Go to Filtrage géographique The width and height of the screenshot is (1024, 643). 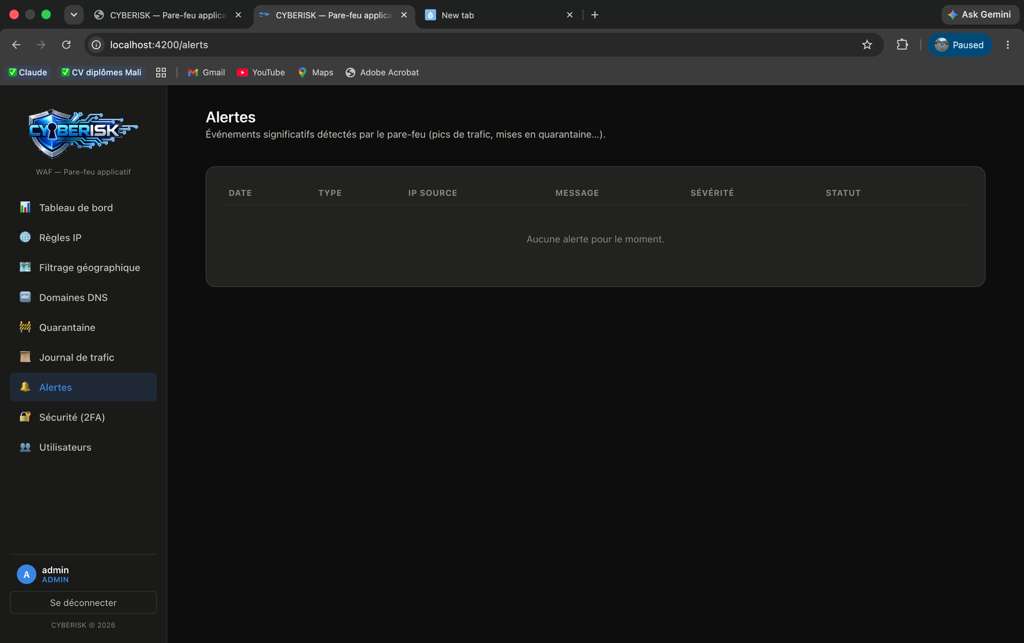tap(83, 268)
